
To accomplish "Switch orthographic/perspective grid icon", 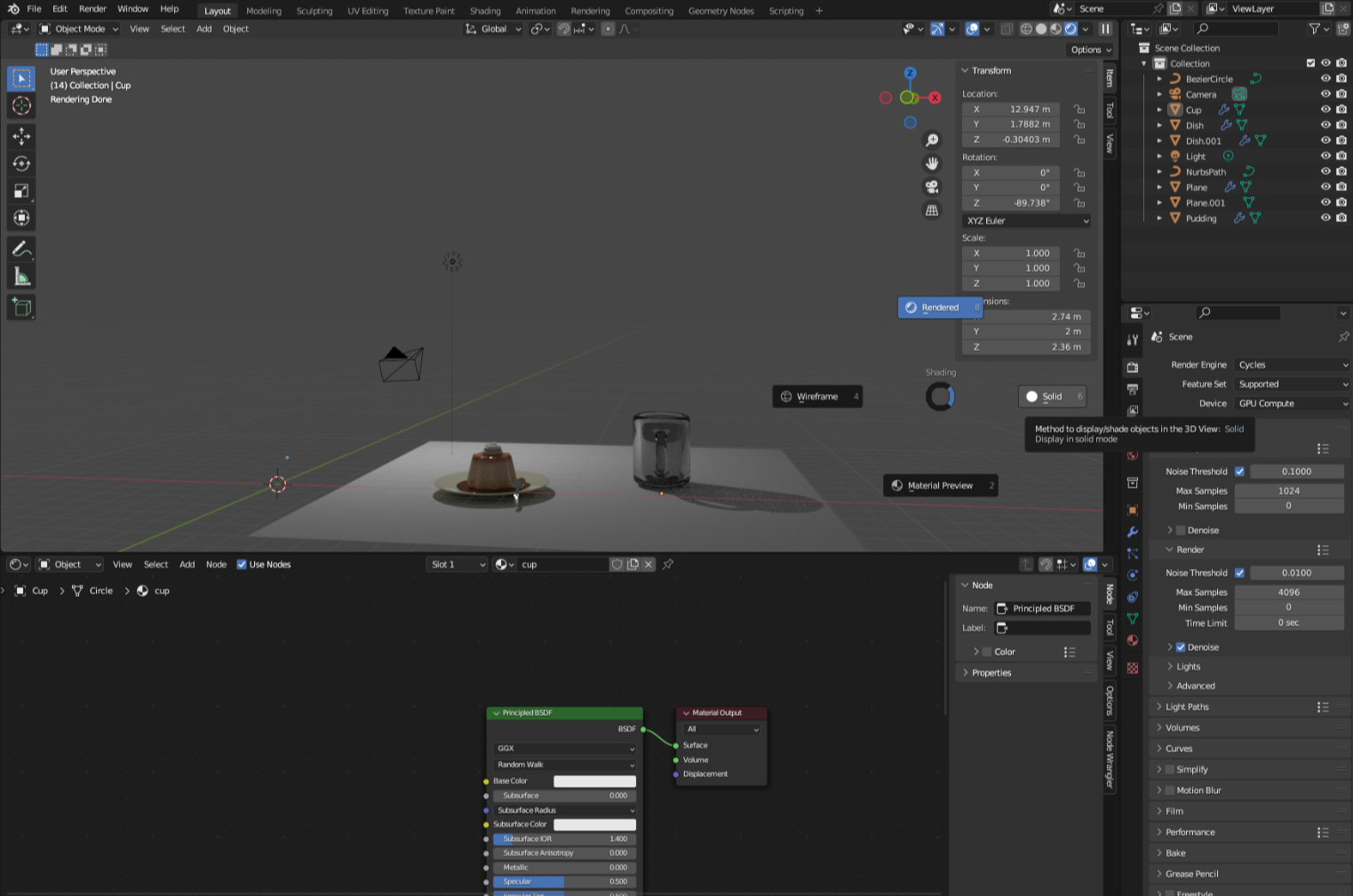I will click(932, 210).
